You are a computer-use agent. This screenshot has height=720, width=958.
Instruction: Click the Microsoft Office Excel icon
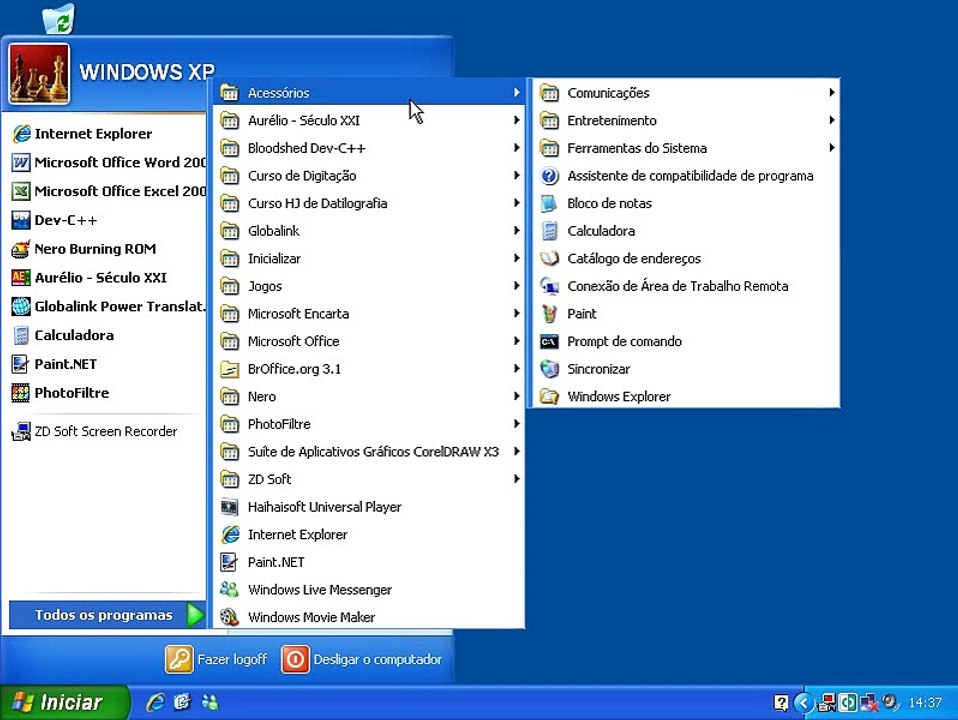point(21,191)
